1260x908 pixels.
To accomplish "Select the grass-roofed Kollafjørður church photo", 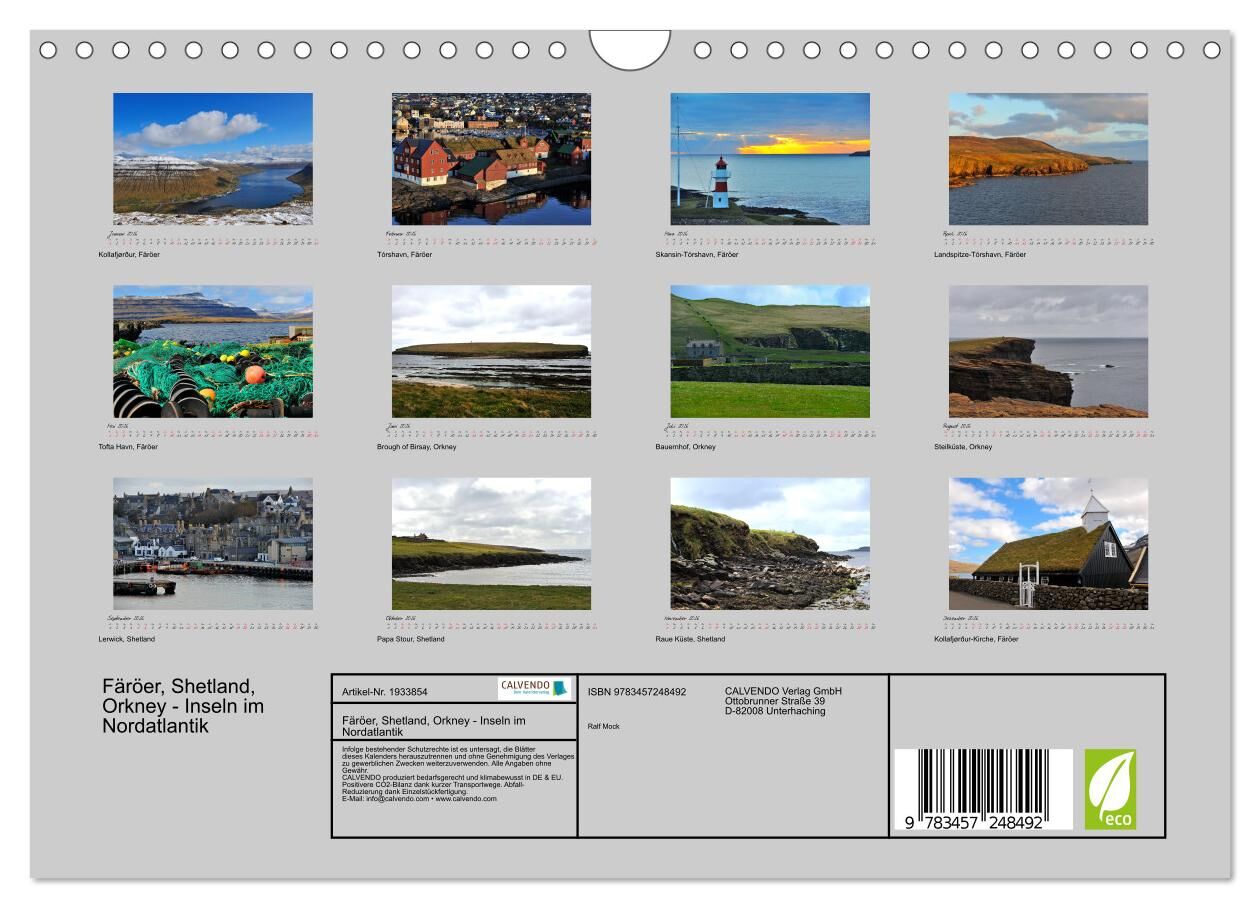I will (1048, 543).
